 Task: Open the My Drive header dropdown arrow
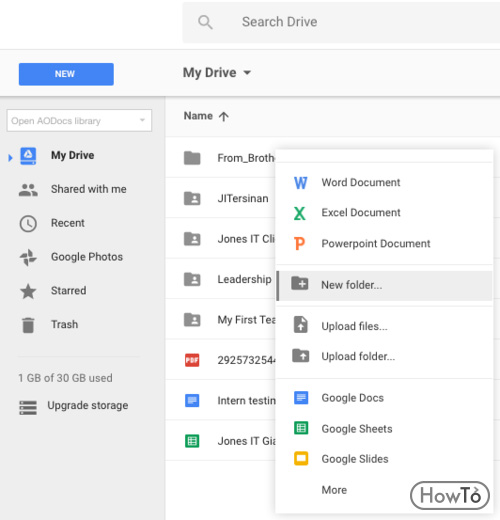(247, 73)
